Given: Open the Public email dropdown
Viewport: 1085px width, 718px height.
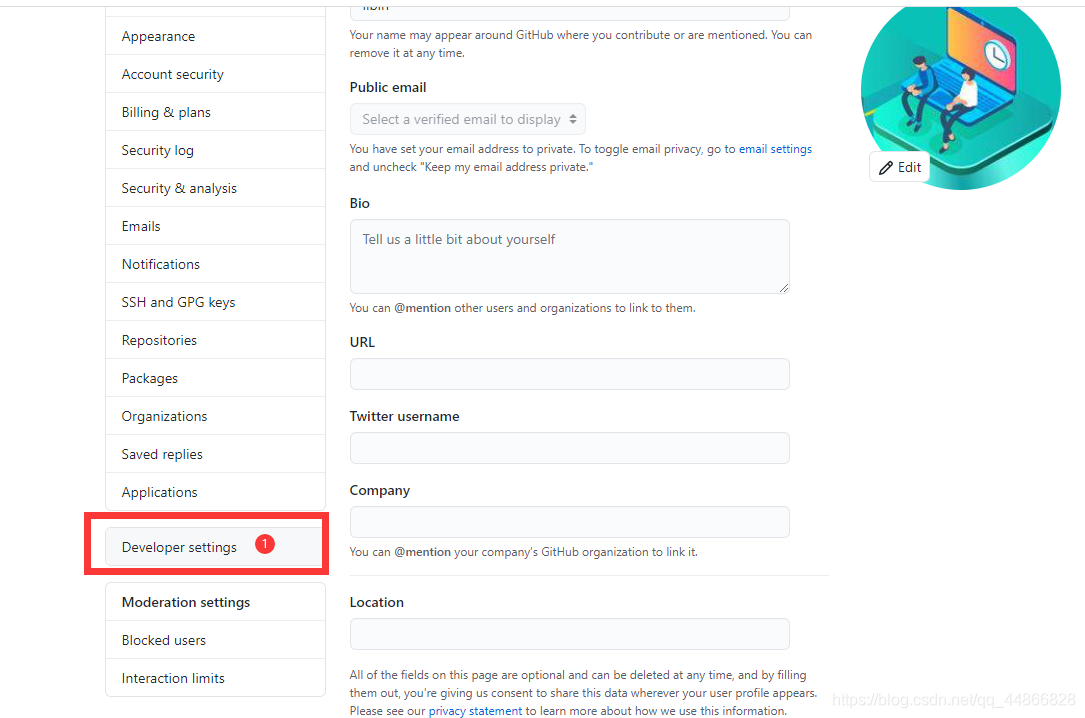Looking at the screenshot, I should pos(467,118).
